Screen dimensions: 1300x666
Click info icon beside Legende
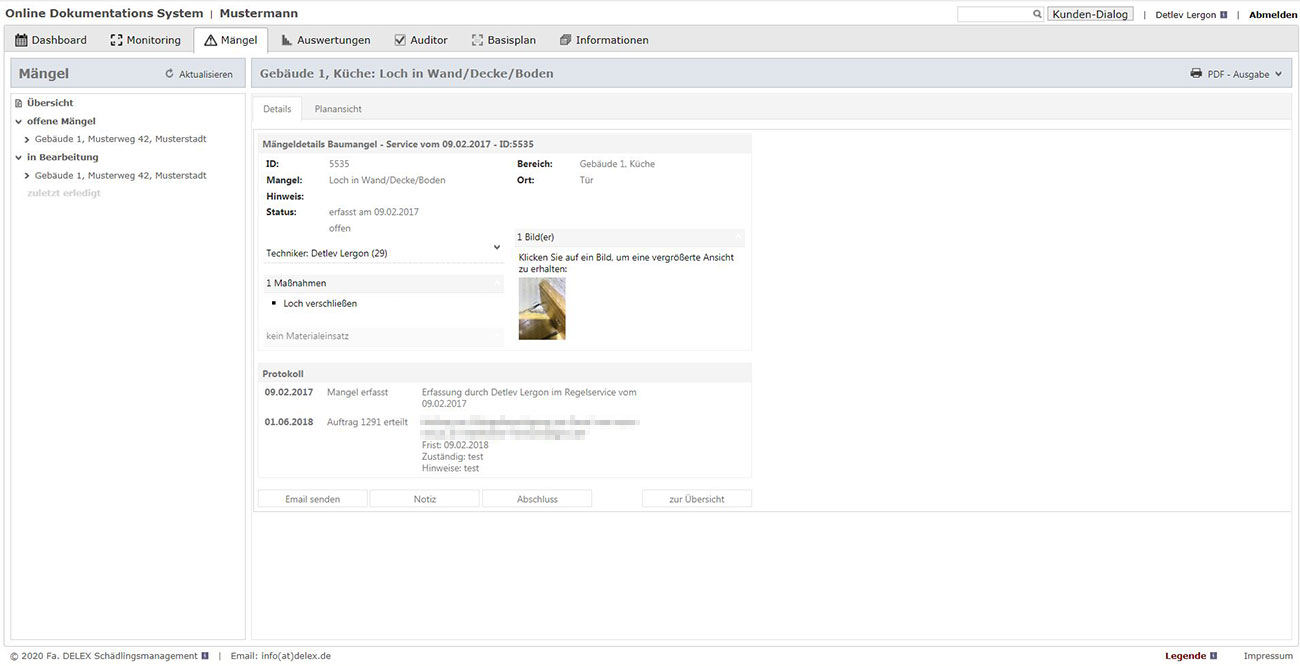(x=1213, y=656)
